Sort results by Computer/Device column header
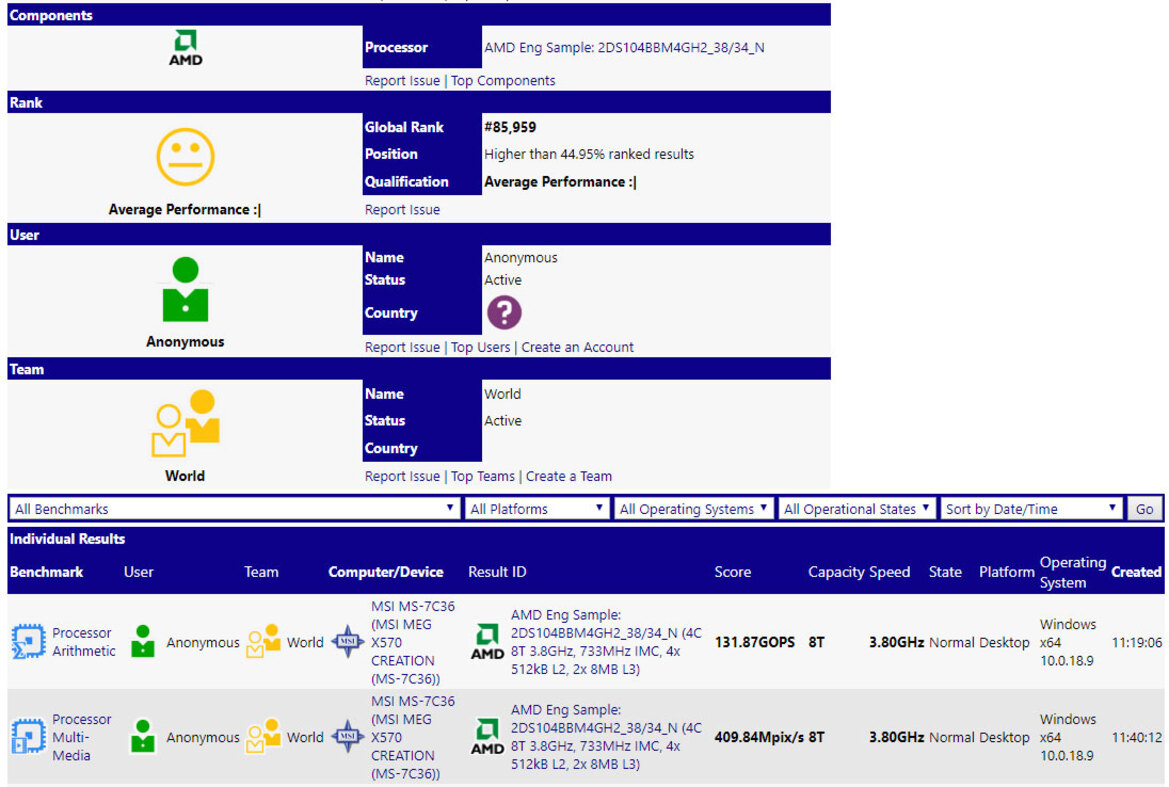This screenshot has height=787, width=1169. point(385,572)
